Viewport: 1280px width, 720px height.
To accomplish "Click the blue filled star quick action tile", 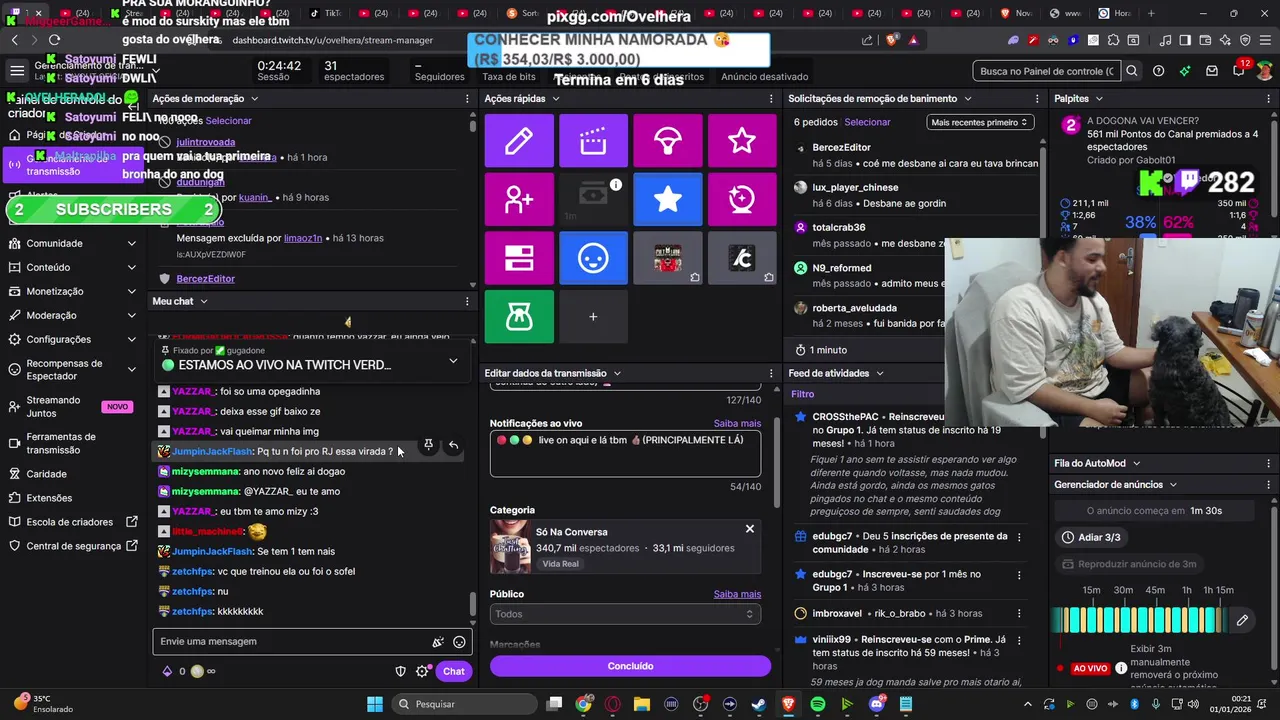I will point(668,200).
